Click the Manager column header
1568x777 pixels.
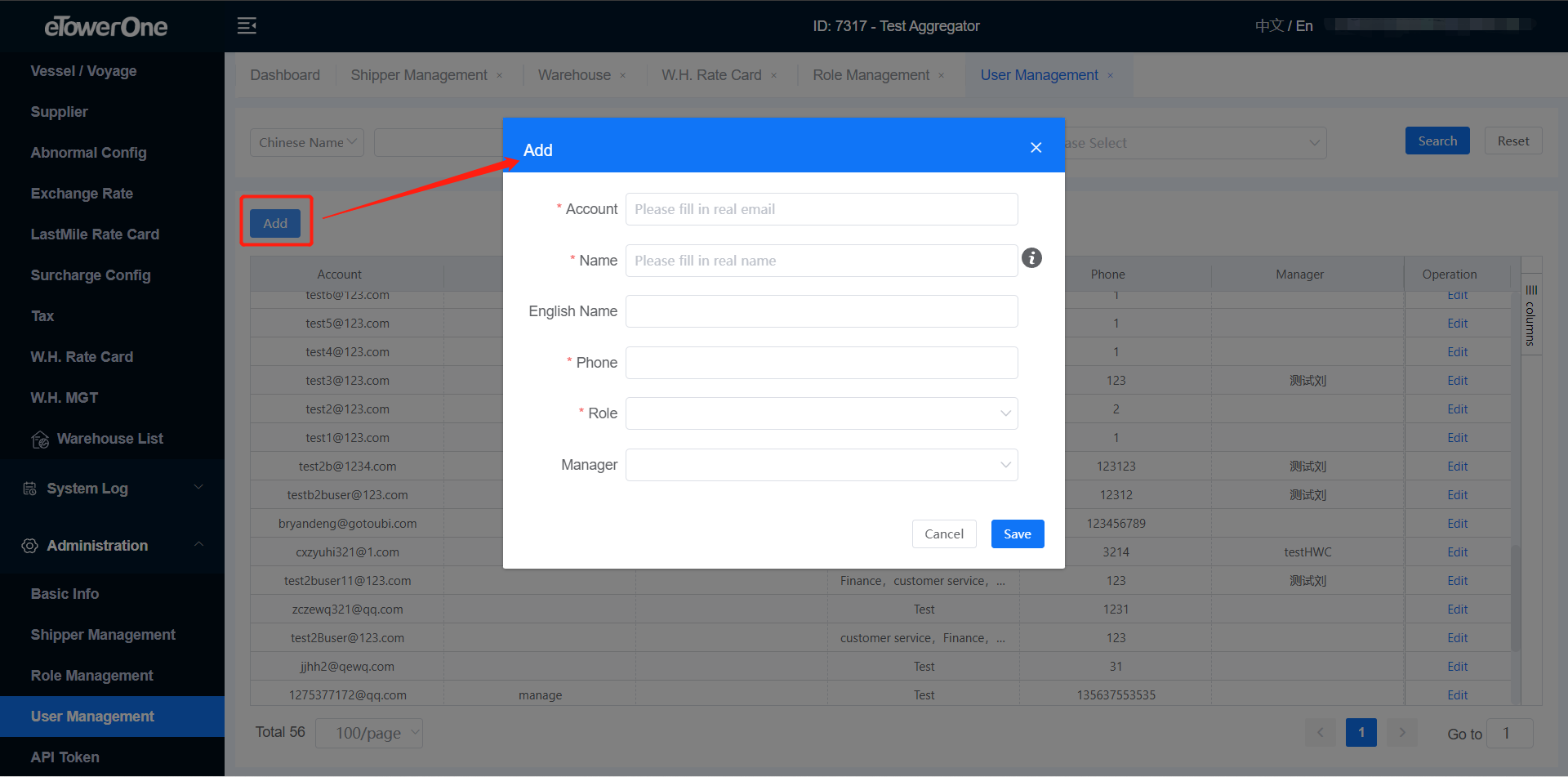click(1299, 275)
